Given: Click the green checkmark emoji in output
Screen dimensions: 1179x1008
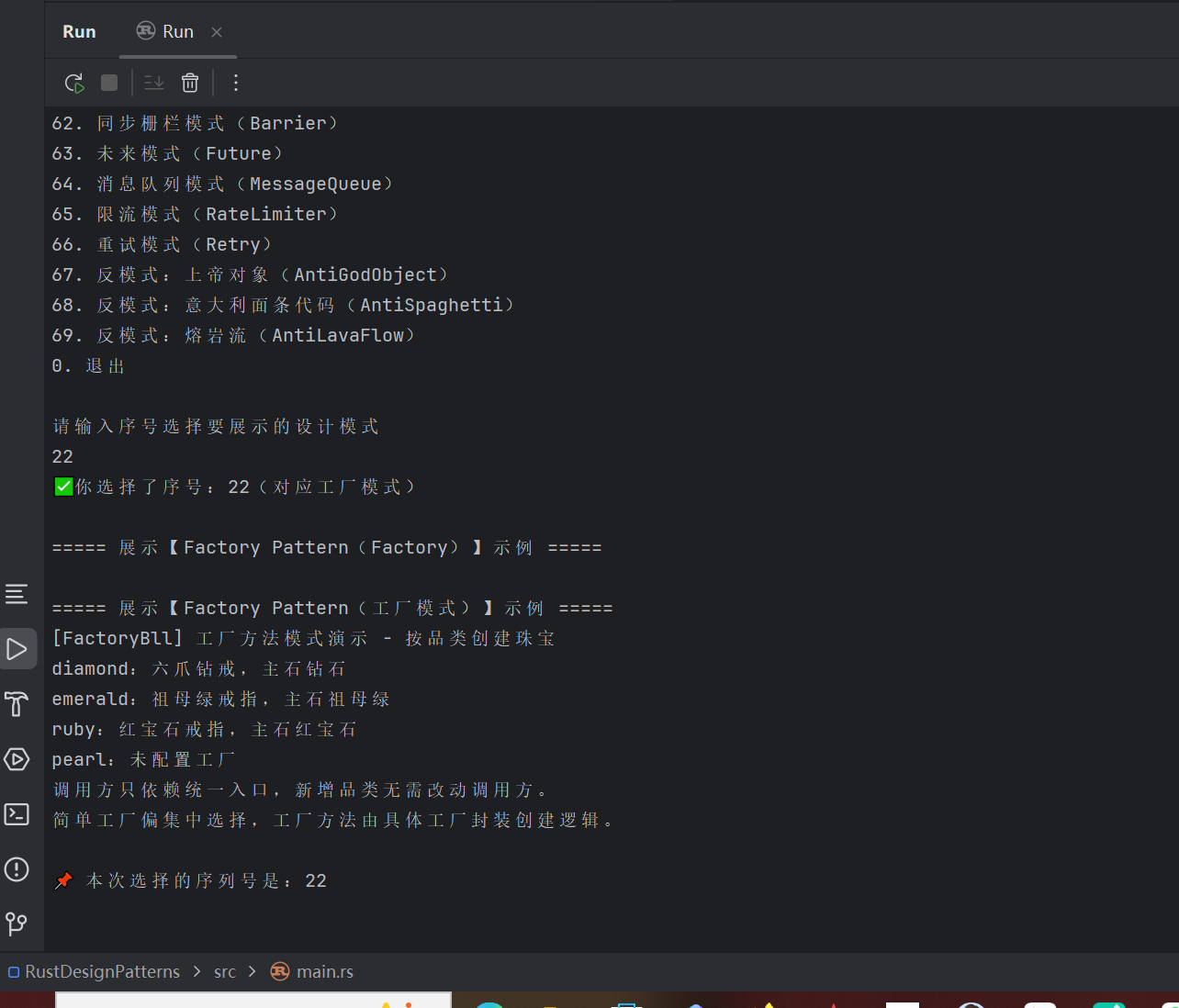Looking at the screenshot, I should pos(63,487).
